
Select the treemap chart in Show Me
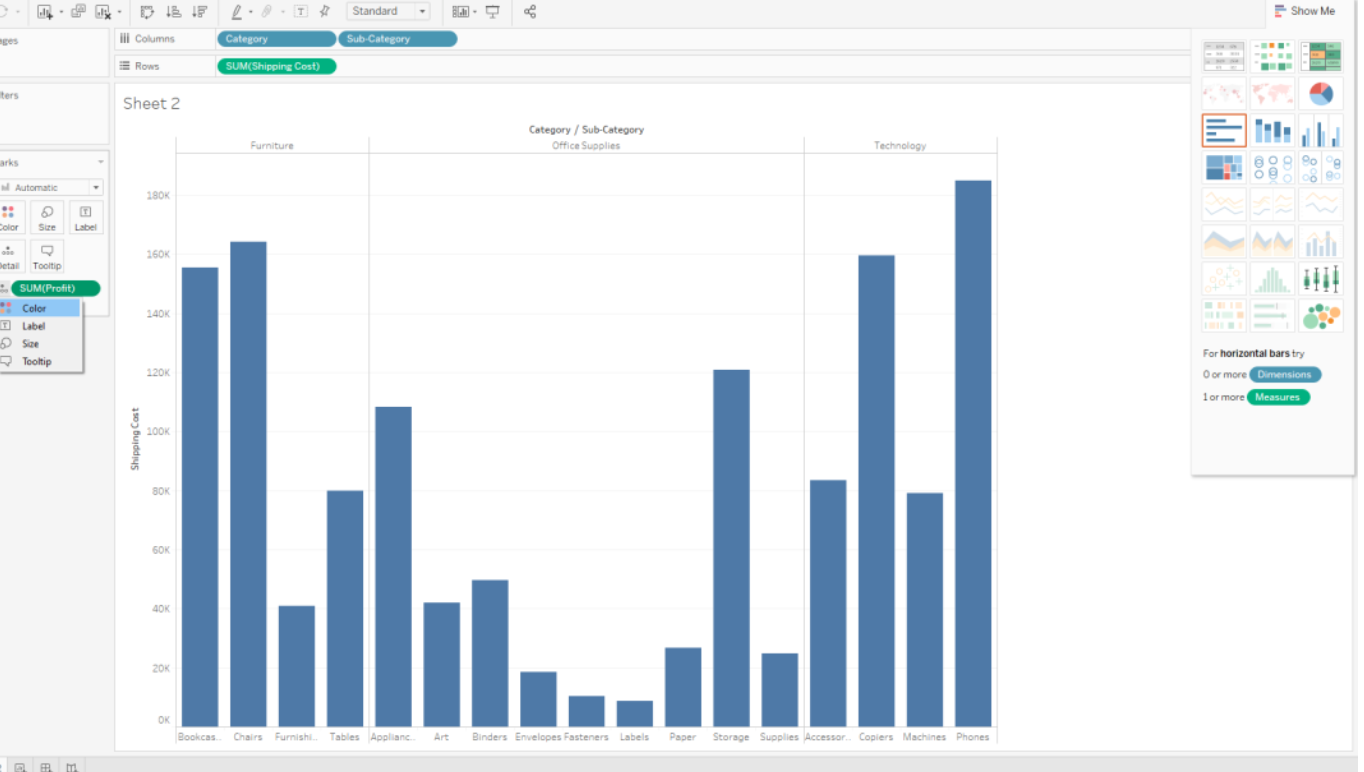(1224, 167)
